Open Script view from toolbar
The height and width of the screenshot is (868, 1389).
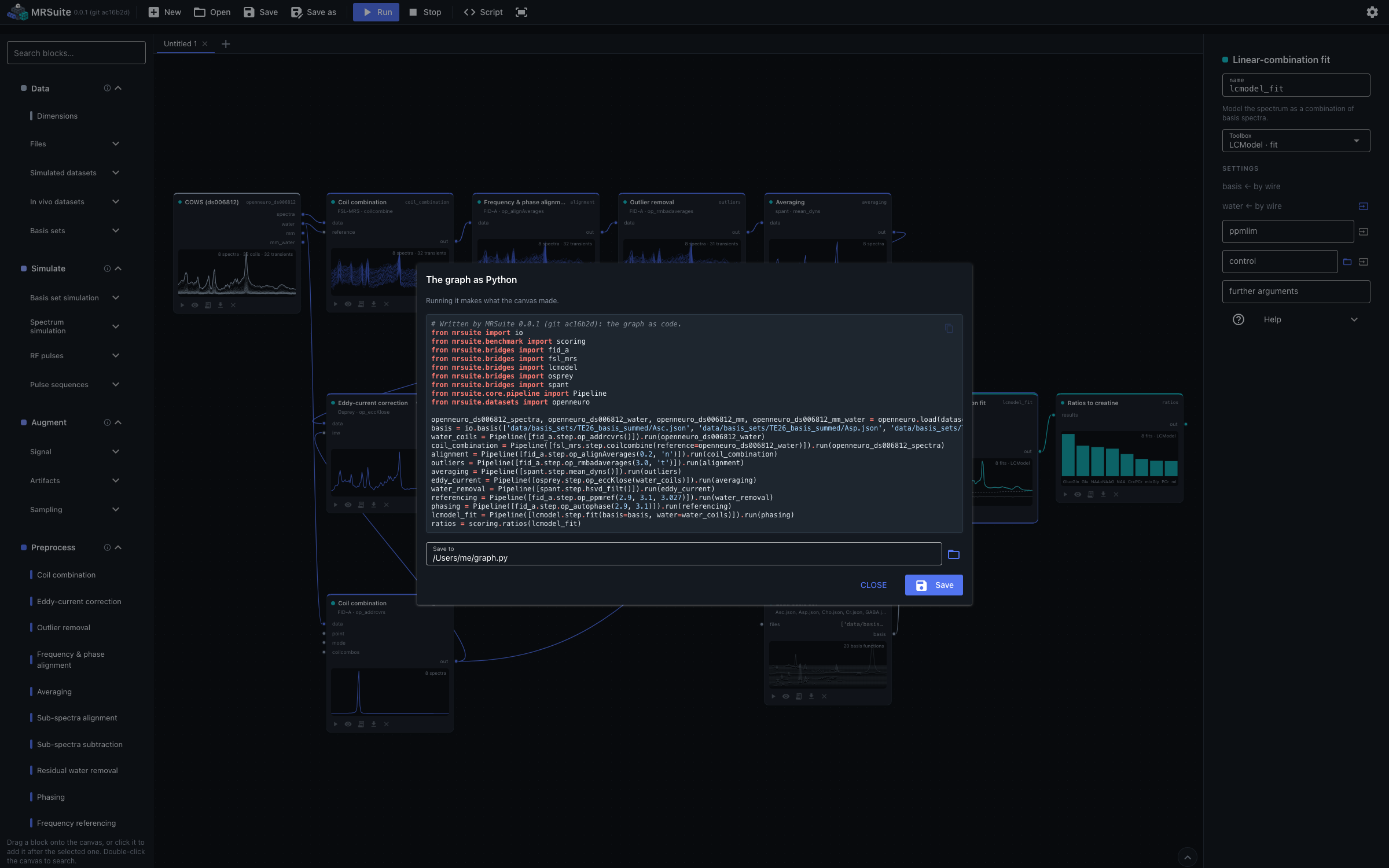point(483,12)
